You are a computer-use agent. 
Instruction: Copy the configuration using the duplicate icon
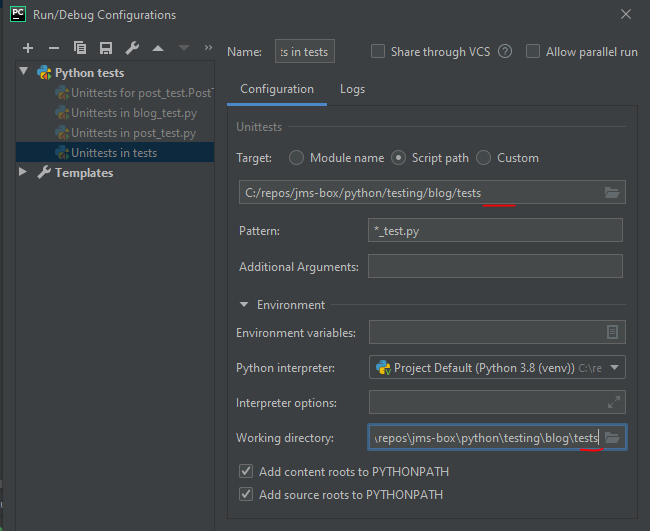pos(80,48)
